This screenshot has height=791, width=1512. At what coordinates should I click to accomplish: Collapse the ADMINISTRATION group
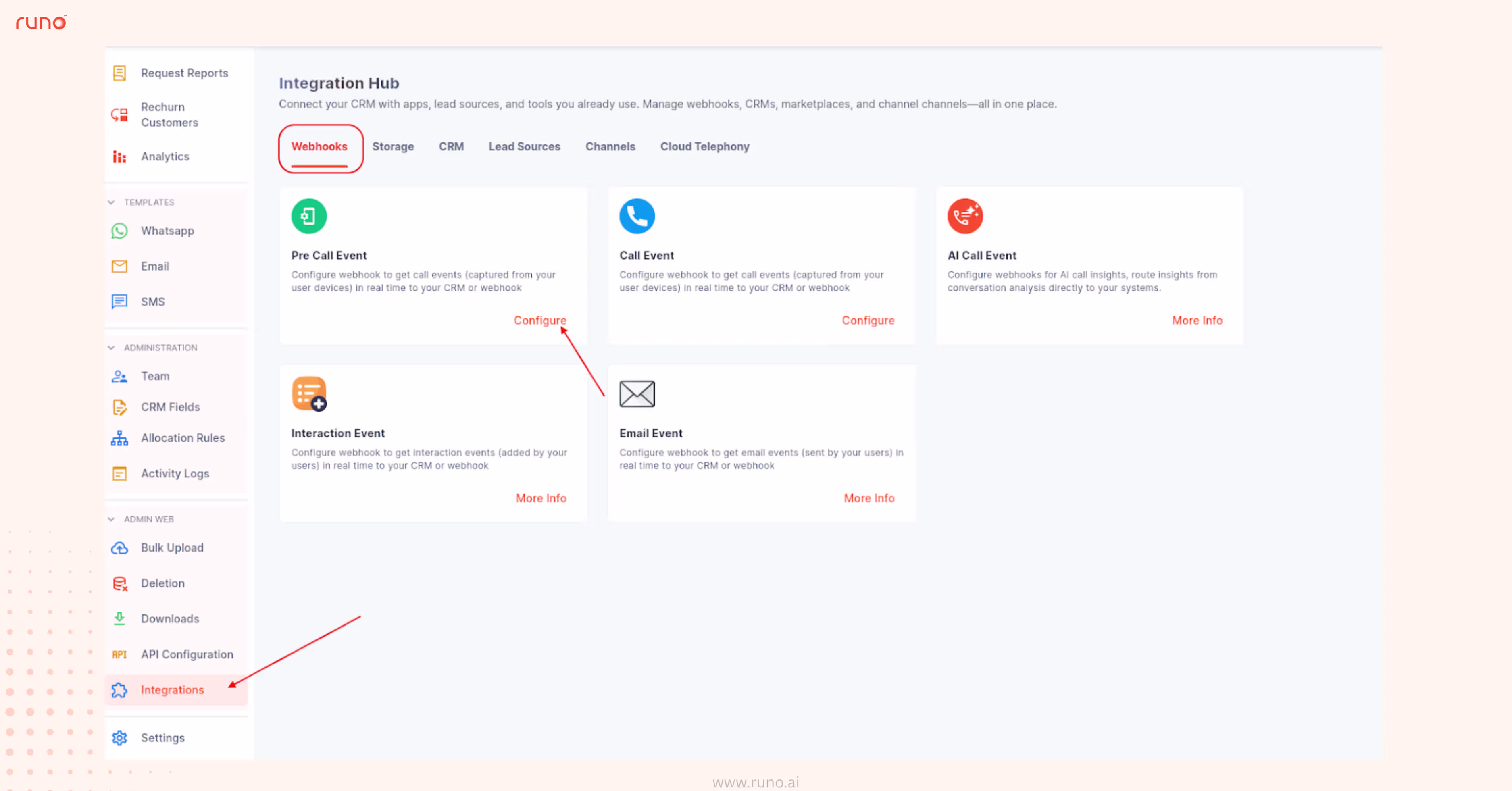[112, 348]
